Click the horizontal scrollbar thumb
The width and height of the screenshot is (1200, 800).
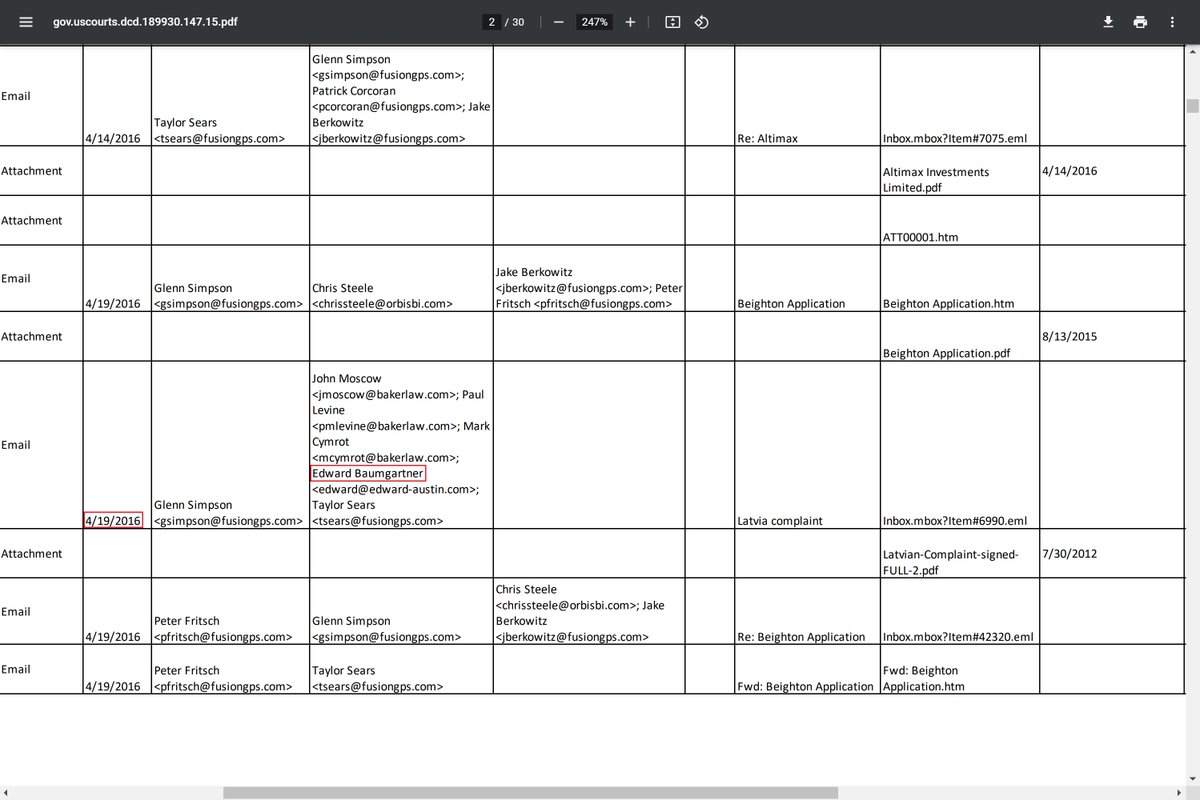pos(530,792)
